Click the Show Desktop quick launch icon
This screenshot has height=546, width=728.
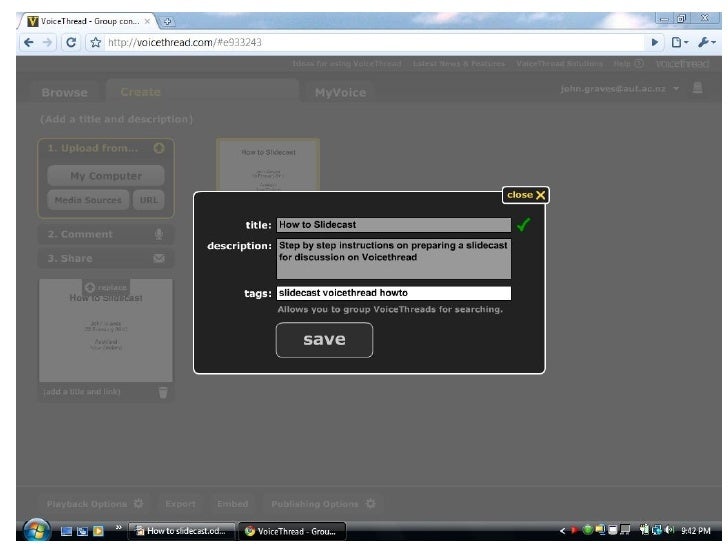click(x=66, y=531)
